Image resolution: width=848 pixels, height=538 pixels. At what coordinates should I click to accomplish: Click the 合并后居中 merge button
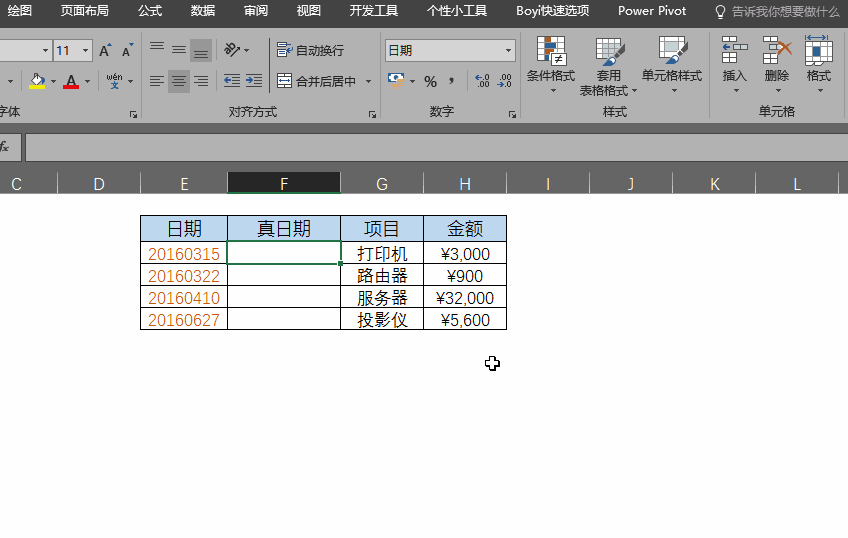point(317,82)
